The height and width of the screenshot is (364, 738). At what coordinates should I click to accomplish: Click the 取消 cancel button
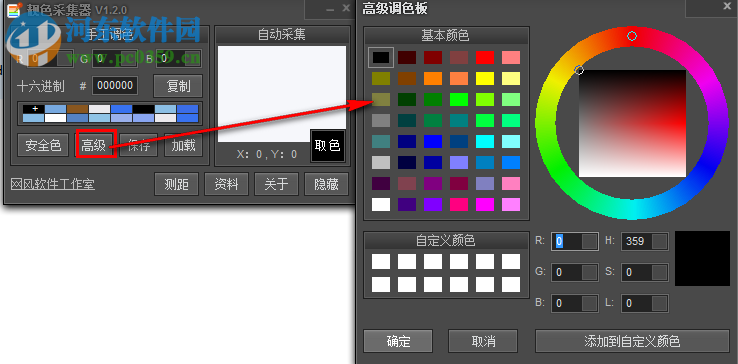(x=483, y=341)
